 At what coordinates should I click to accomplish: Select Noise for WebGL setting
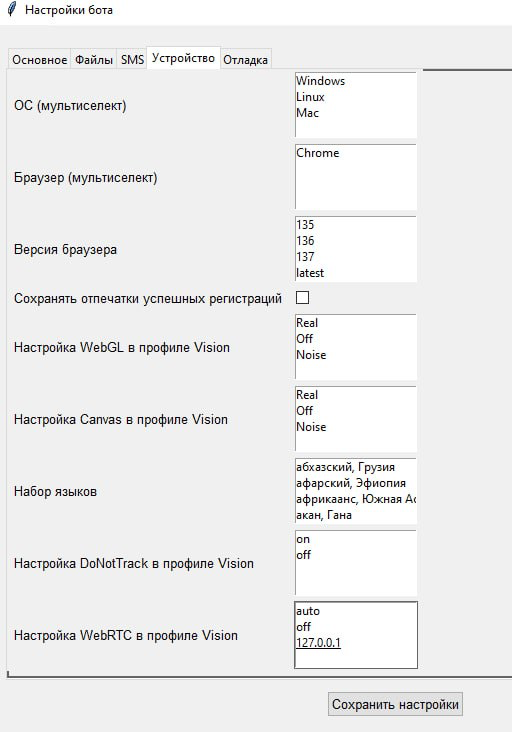click(x=311, y=355)
